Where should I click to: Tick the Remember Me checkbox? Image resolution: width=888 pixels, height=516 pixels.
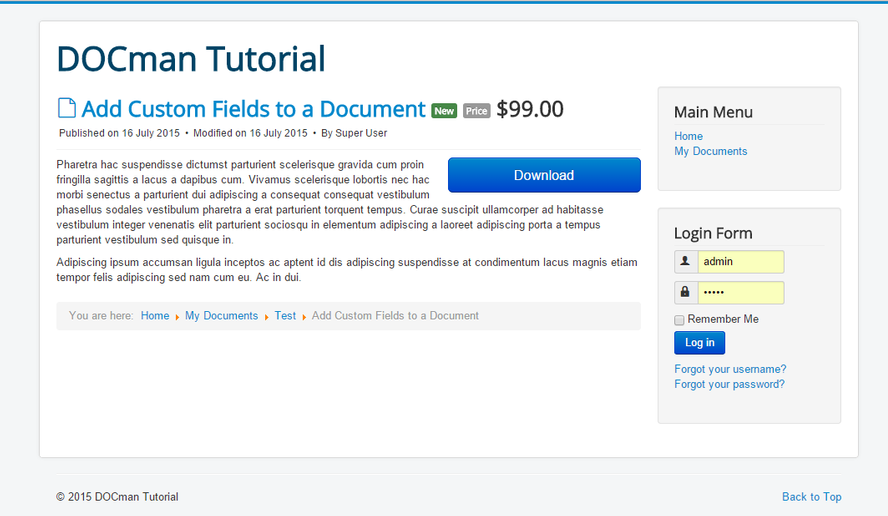click(x=679, y=320)
